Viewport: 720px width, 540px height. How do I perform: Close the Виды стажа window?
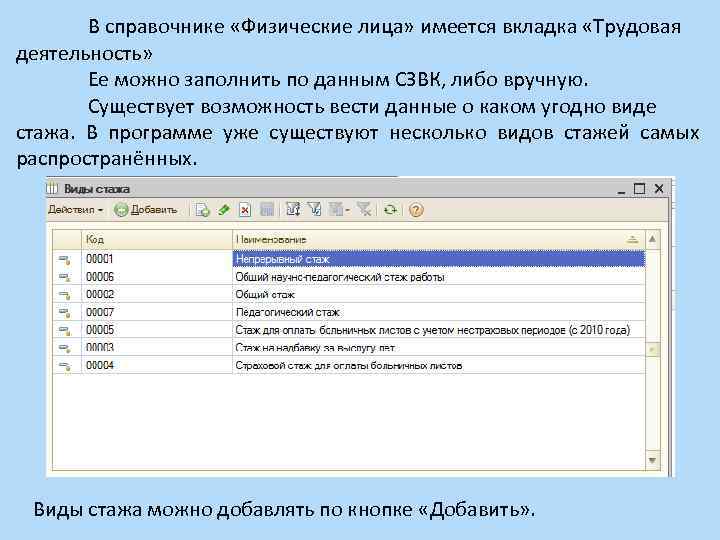[659, 189]
